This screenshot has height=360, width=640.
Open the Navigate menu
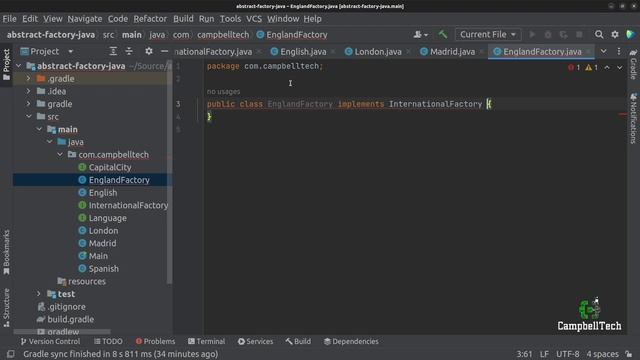click(85, 19)
